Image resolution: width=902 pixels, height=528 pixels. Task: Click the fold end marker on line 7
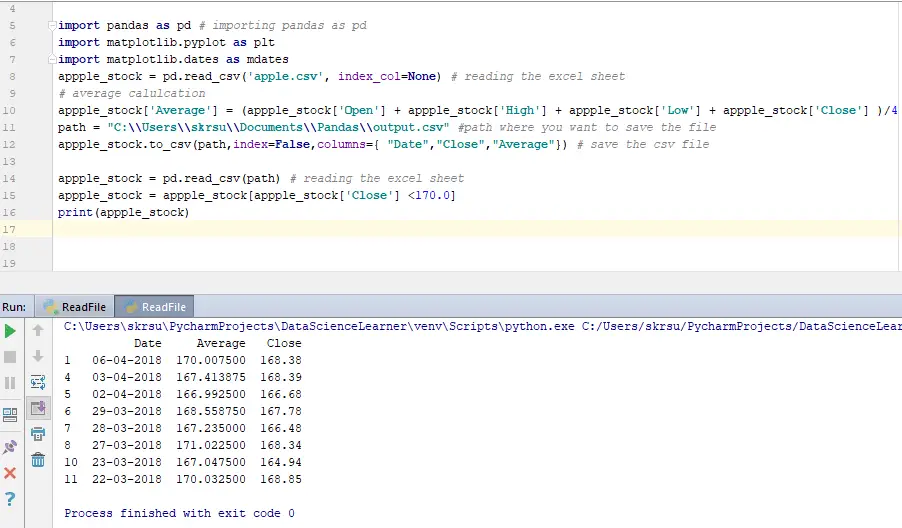(x=52, y=59)
